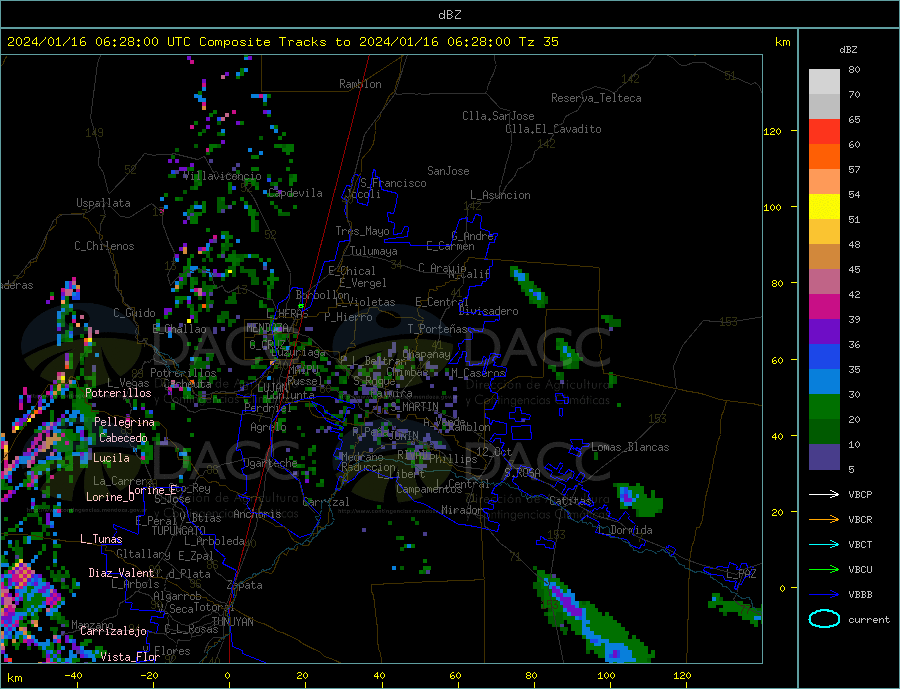The height and width of the screenshot is (689, 900).
Task: Pick the bright green 20–30 dBZ swatch
Action: pos(824,407)
